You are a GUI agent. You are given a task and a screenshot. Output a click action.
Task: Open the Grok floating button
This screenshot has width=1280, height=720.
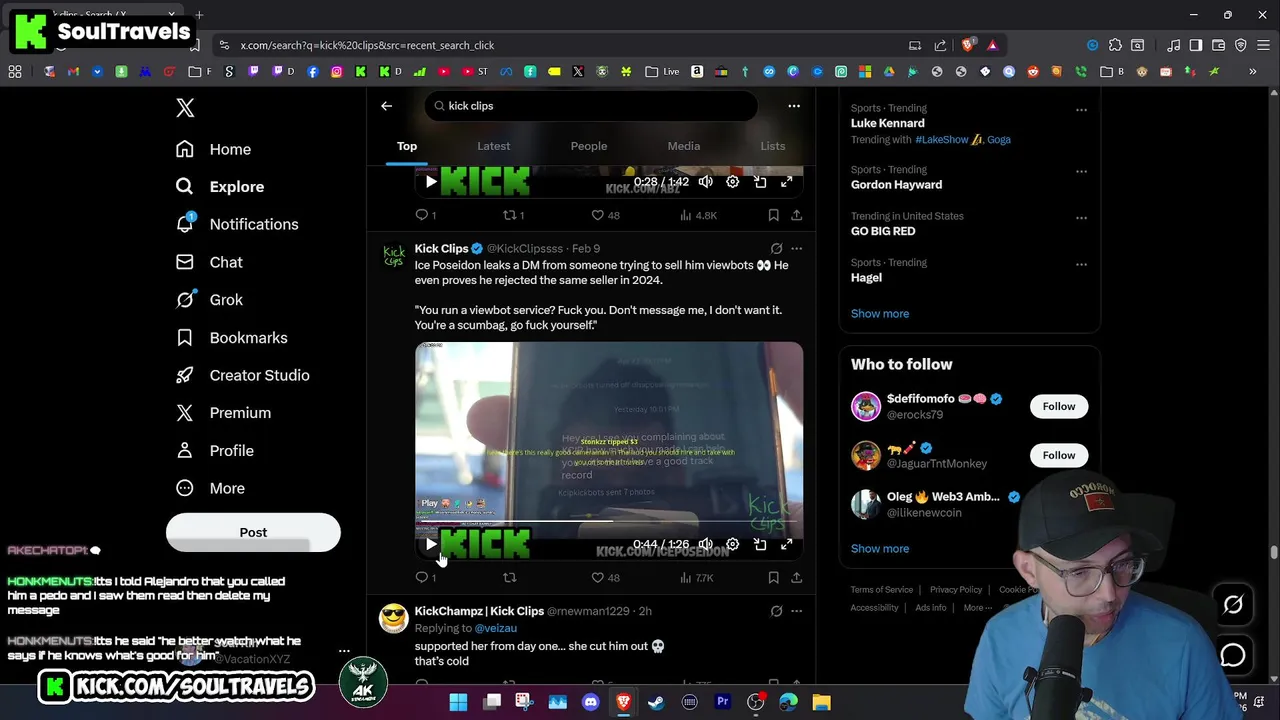click(1233, 604)
